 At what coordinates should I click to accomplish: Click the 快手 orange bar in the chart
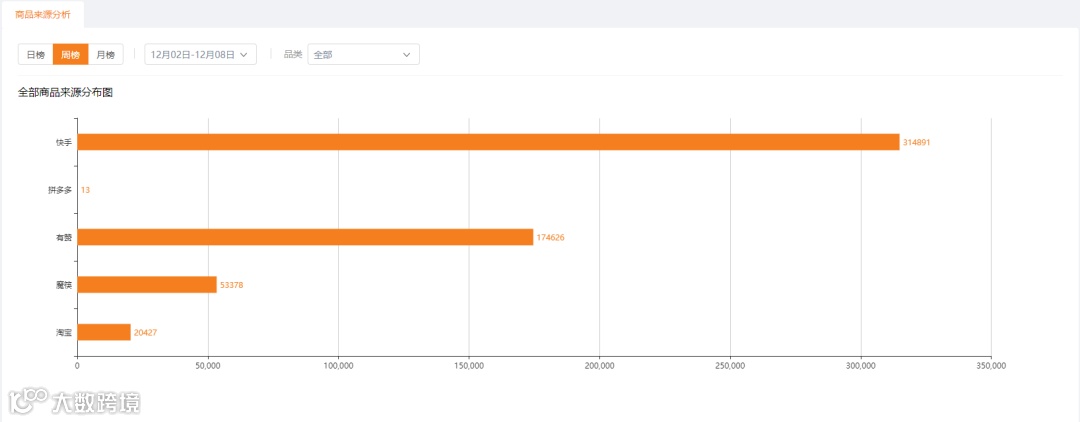point(488,142)
